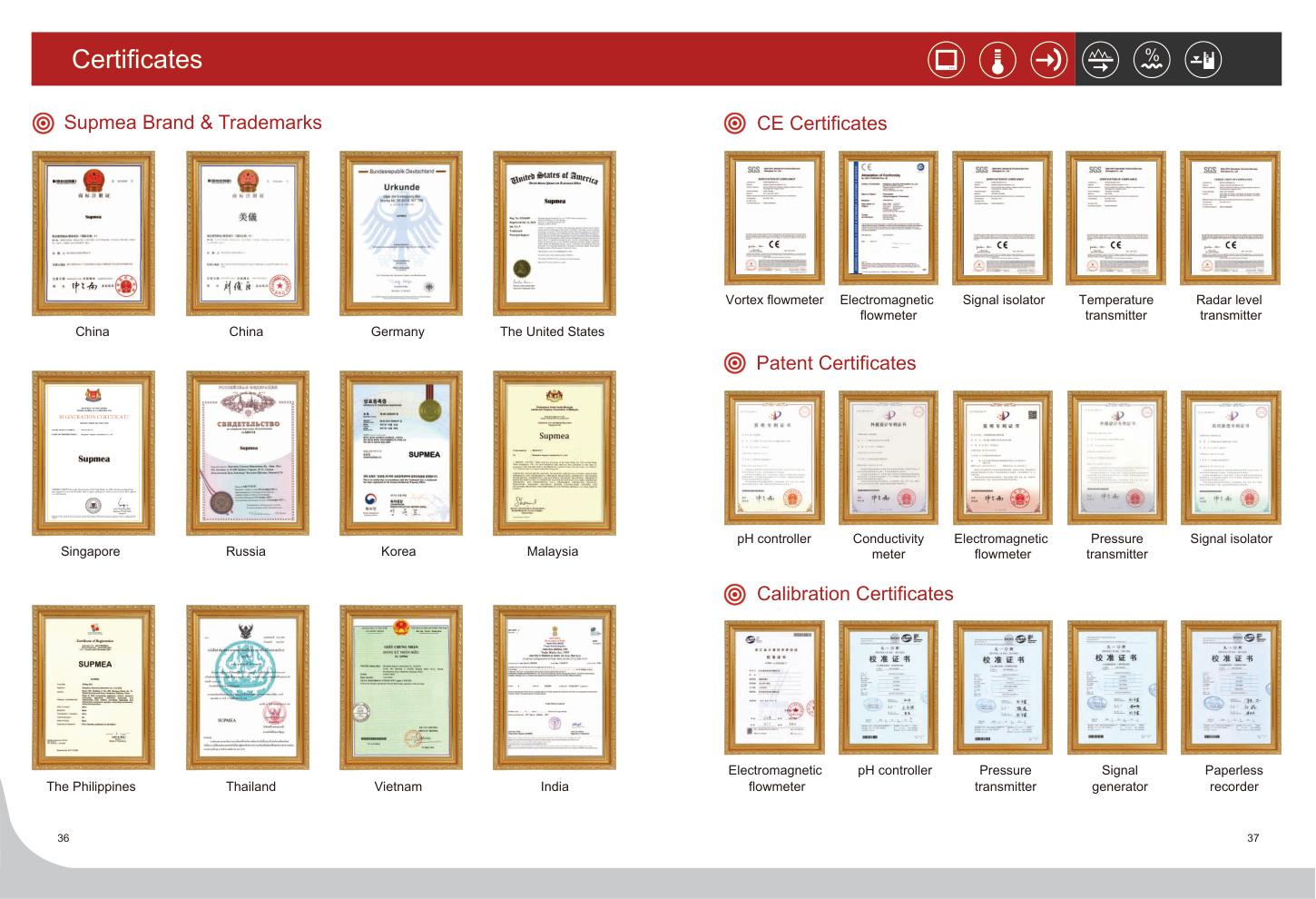Viewport: 1316px width, 899px height.
Task: Open the India trademark certificate image
Action: [x=555, y=687]
